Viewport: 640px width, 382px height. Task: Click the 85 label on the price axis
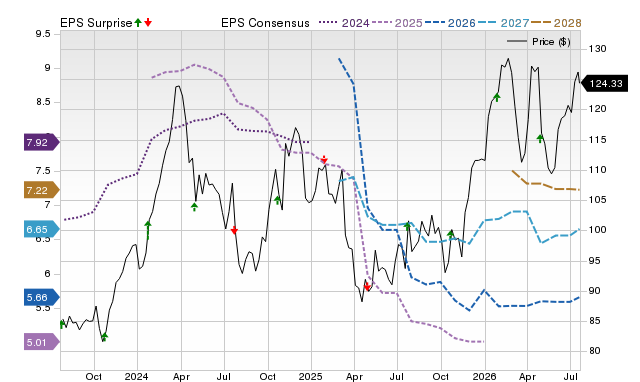[595, 321]
